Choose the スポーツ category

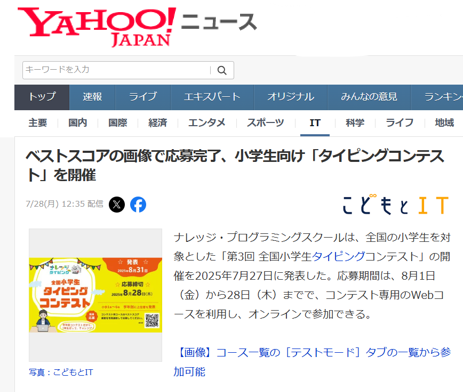pos(265,123)
